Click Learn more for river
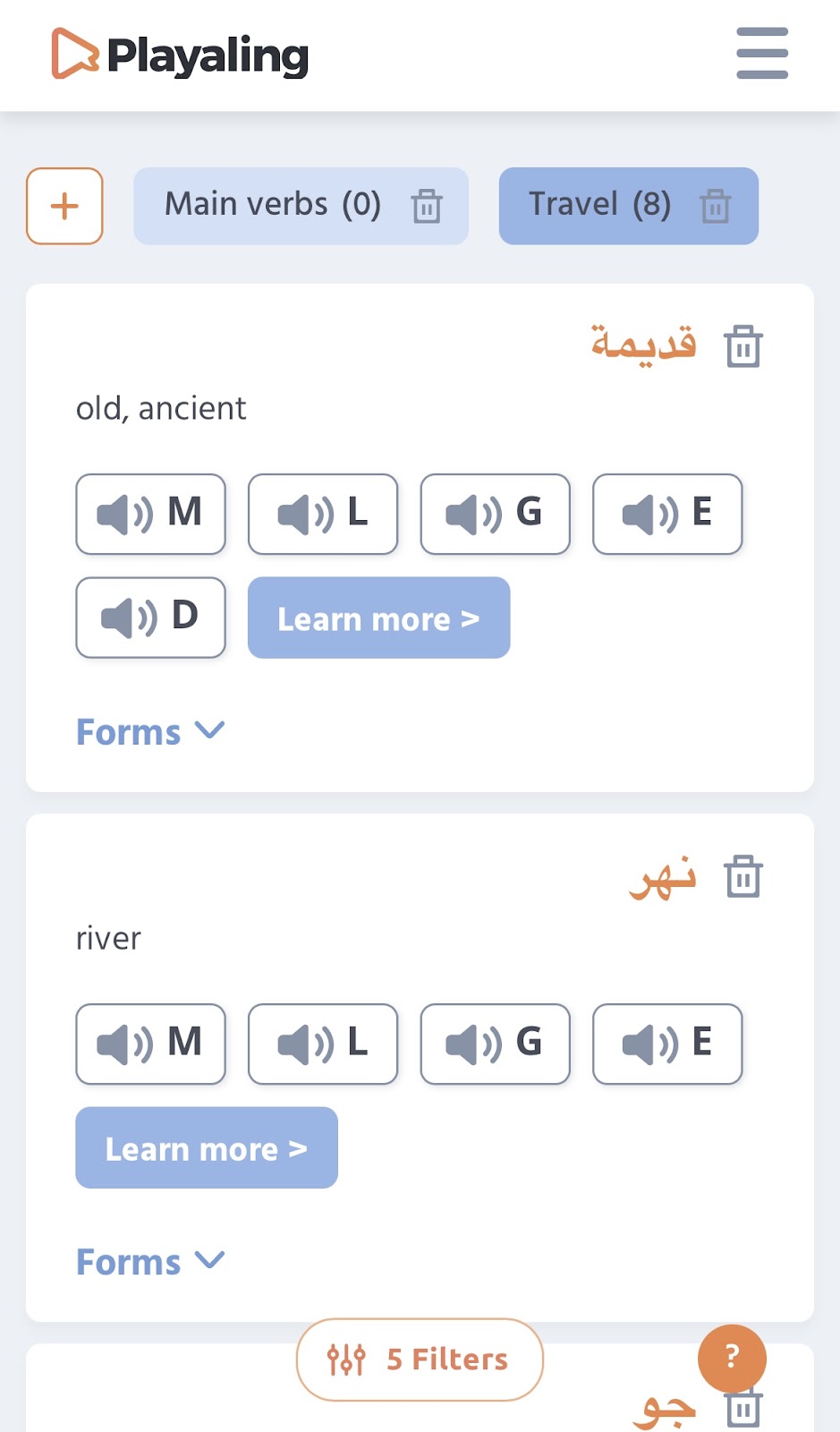The width and height of the screenshot is (840, 1432). [206, 1148]
